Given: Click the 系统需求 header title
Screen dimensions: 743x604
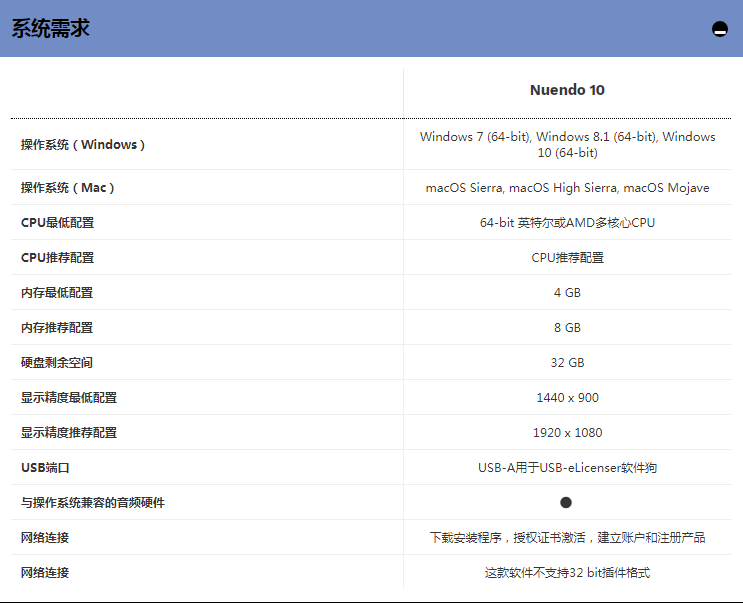Looking at the screenshot, I should [x=51, y=28].
